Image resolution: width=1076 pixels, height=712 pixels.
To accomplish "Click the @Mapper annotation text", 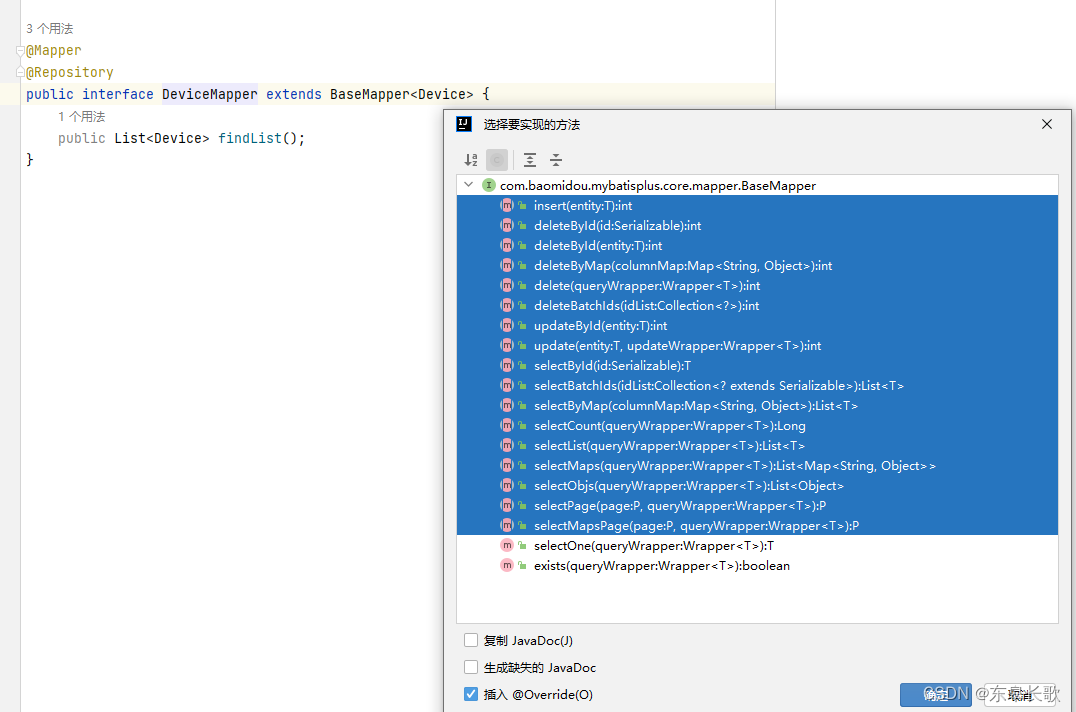I will [x=54, y=51].
